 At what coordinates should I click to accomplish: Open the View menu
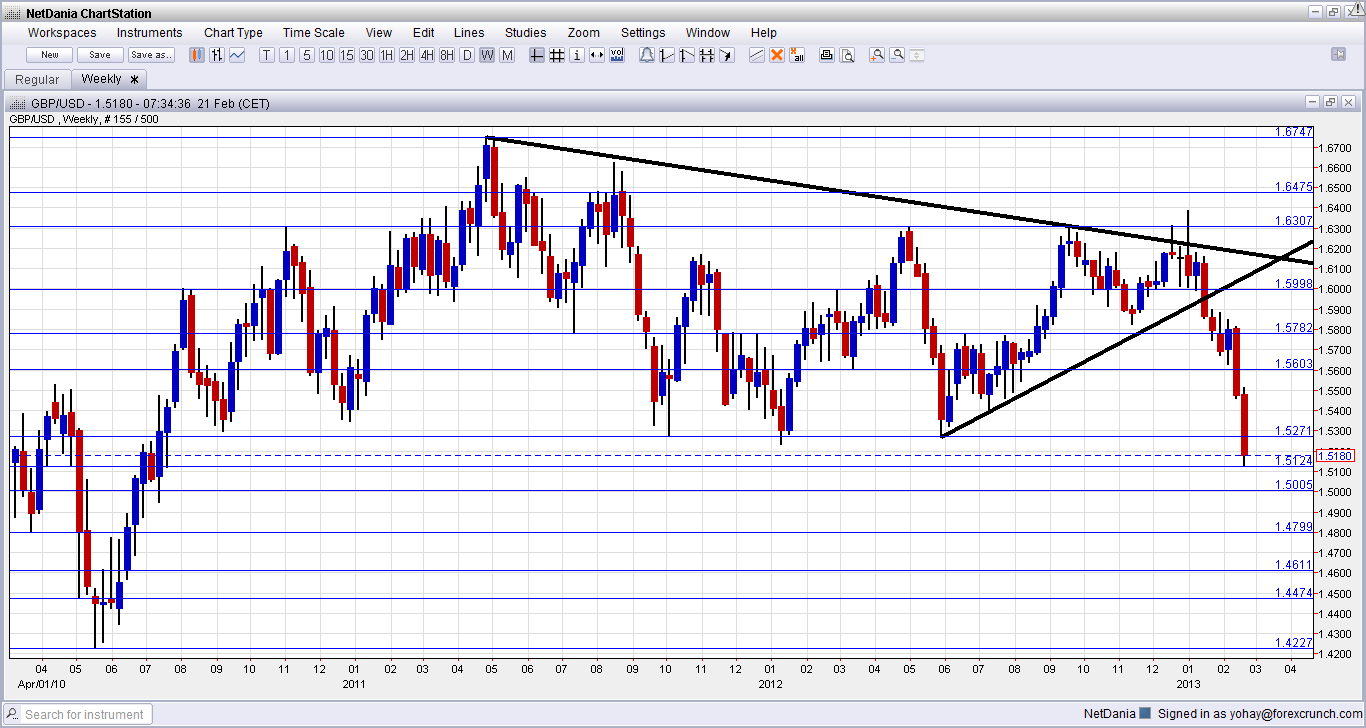tap(379, 33)
